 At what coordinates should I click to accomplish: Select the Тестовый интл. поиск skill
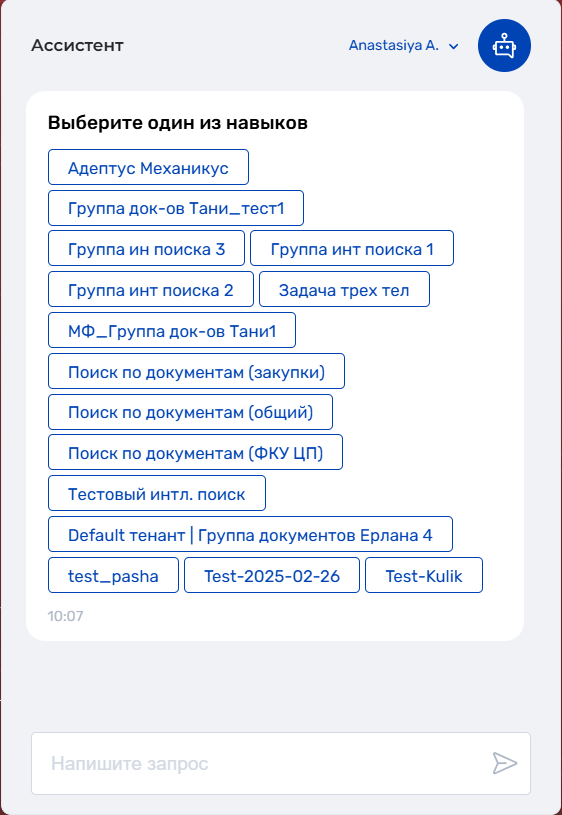157,493
